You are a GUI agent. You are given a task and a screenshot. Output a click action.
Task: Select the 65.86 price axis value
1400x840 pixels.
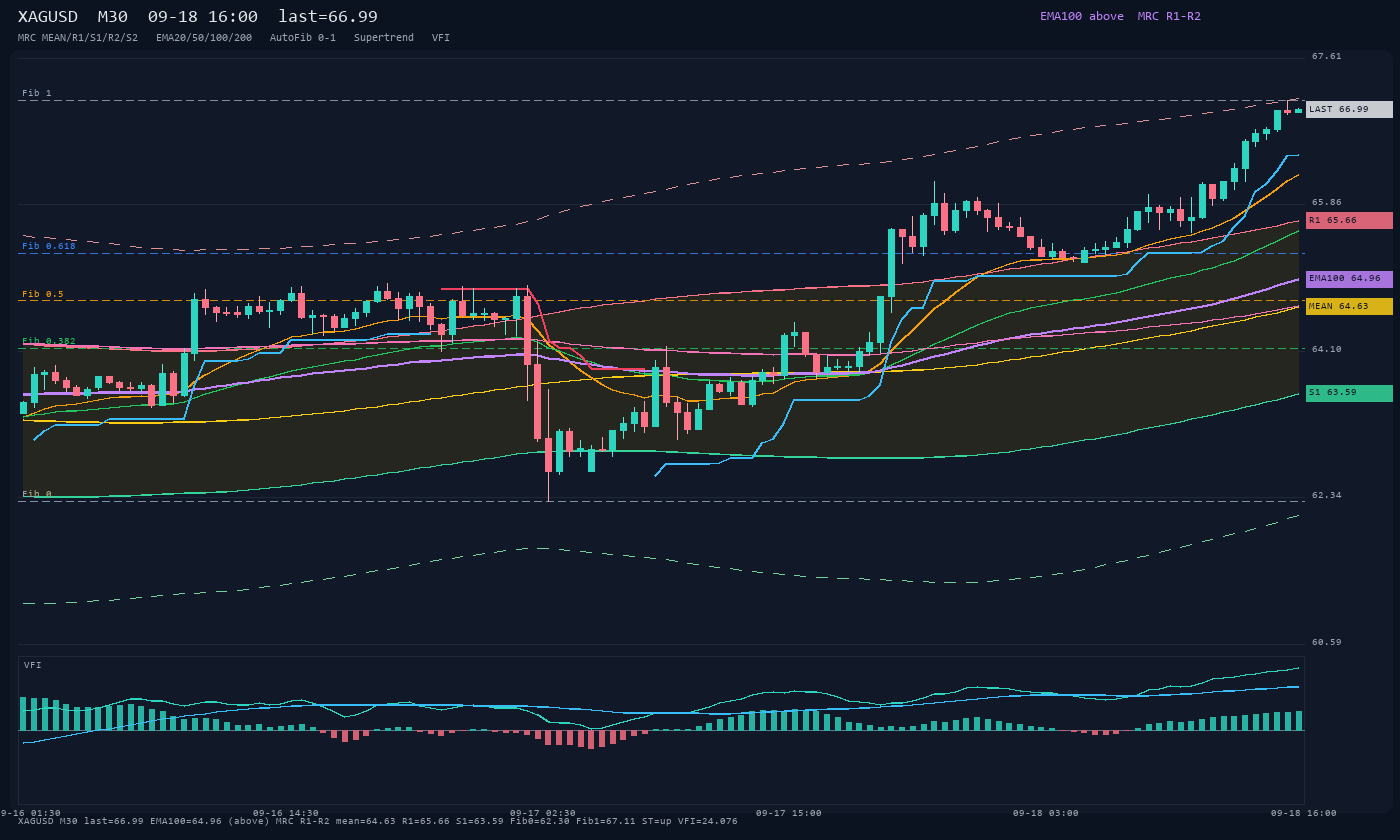1327,202
